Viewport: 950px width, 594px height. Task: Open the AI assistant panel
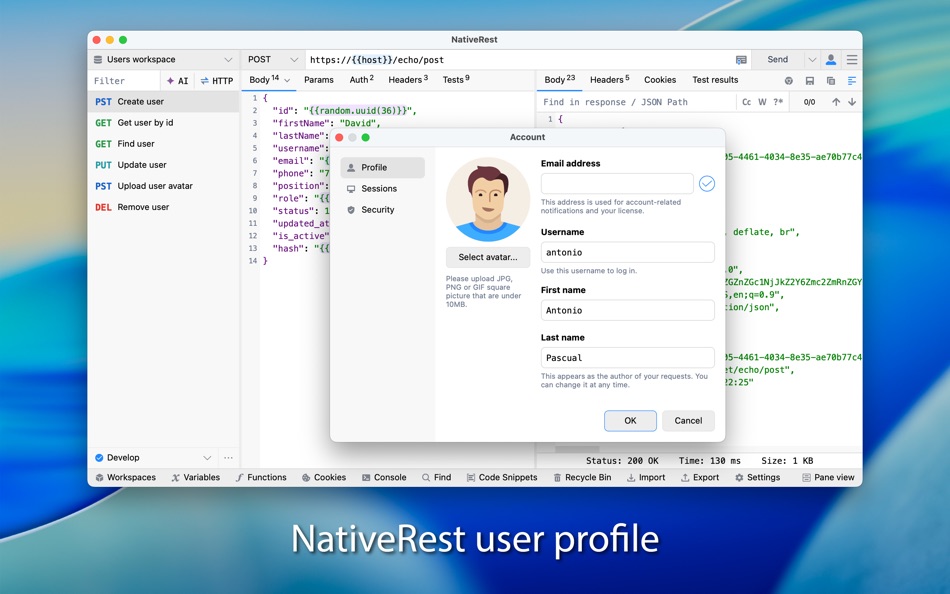click(176, 80)
